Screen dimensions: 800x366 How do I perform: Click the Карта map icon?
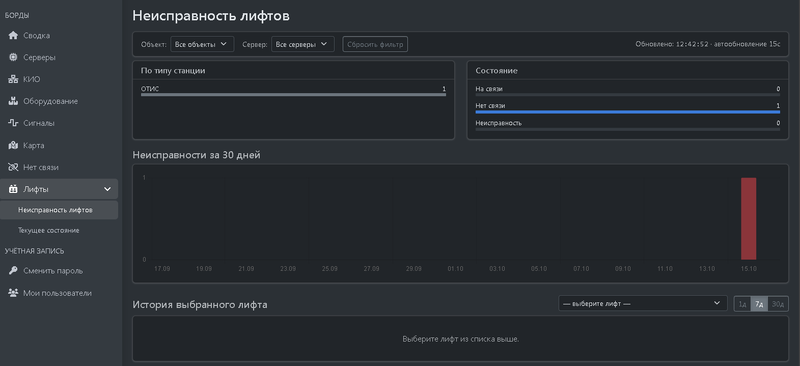(13, 145)
